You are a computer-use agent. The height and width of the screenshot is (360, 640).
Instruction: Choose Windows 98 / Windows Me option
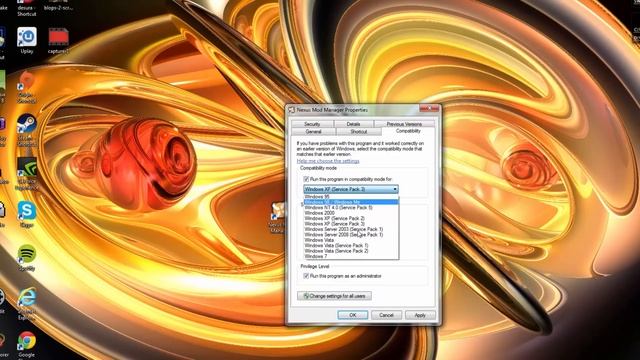pyautogui.click(x=351, y=202)
